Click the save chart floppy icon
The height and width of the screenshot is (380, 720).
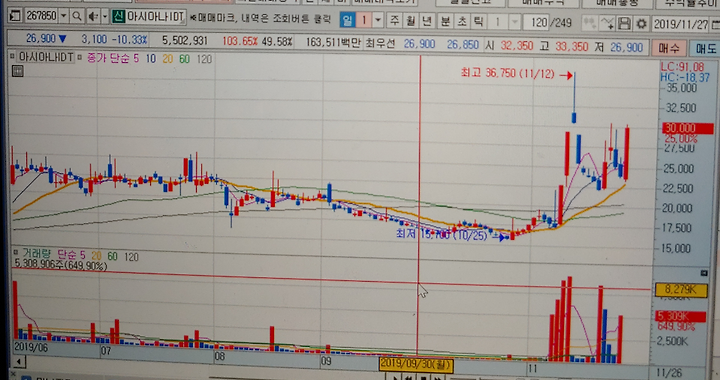[624, 23]
